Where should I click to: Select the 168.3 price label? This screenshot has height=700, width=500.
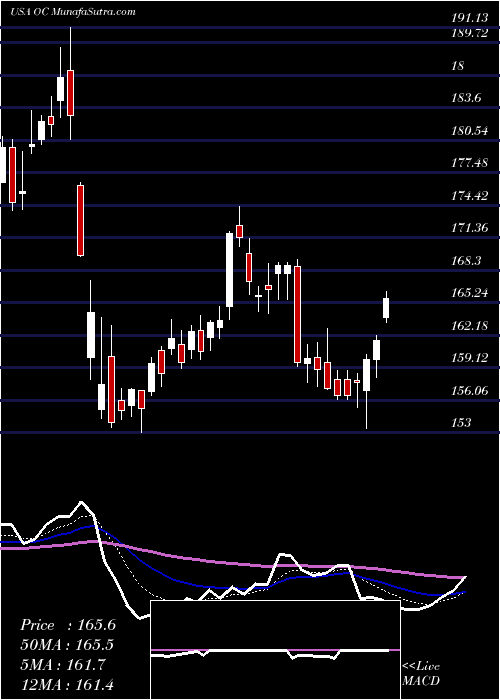coord(466,261)
